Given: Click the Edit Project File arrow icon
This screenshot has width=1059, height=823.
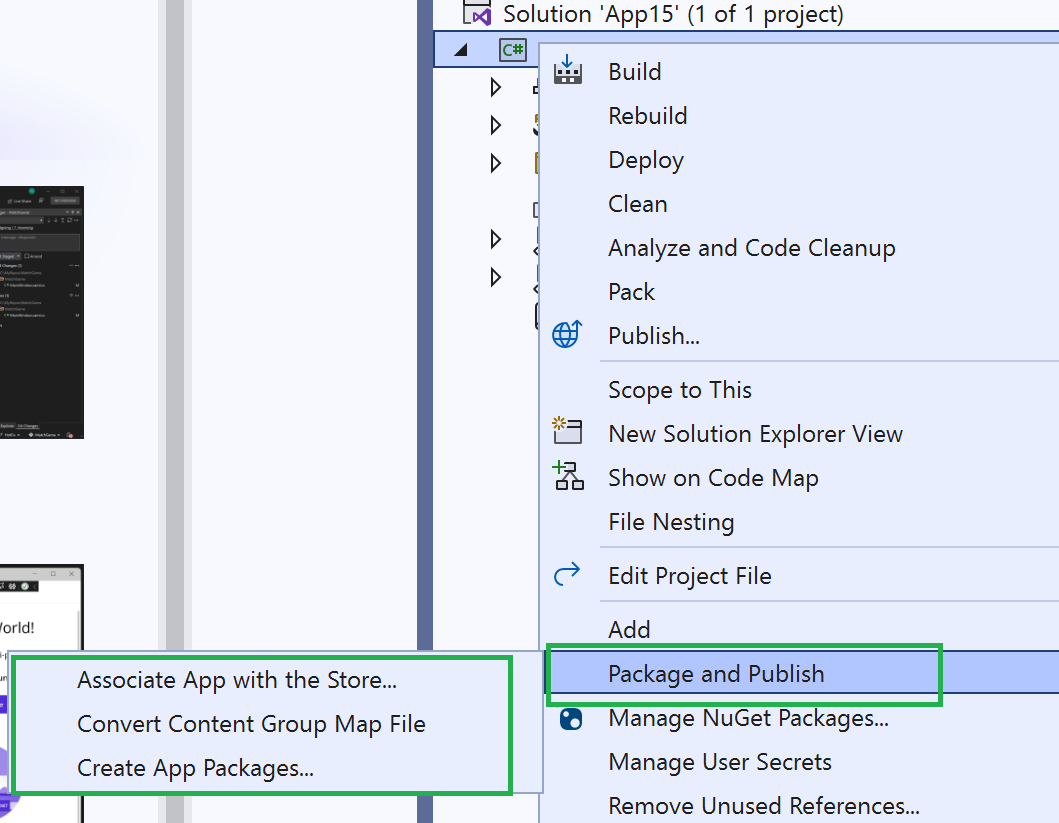Looking at the screenshot, I should [568, 574].
